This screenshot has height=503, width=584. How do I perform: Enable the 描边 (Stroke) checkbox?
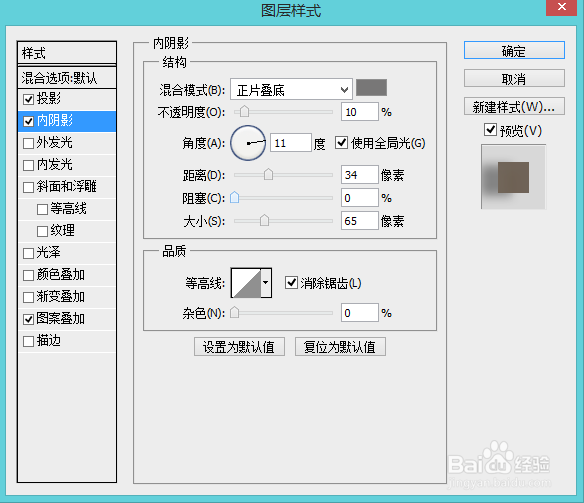(x=28, y=341)
